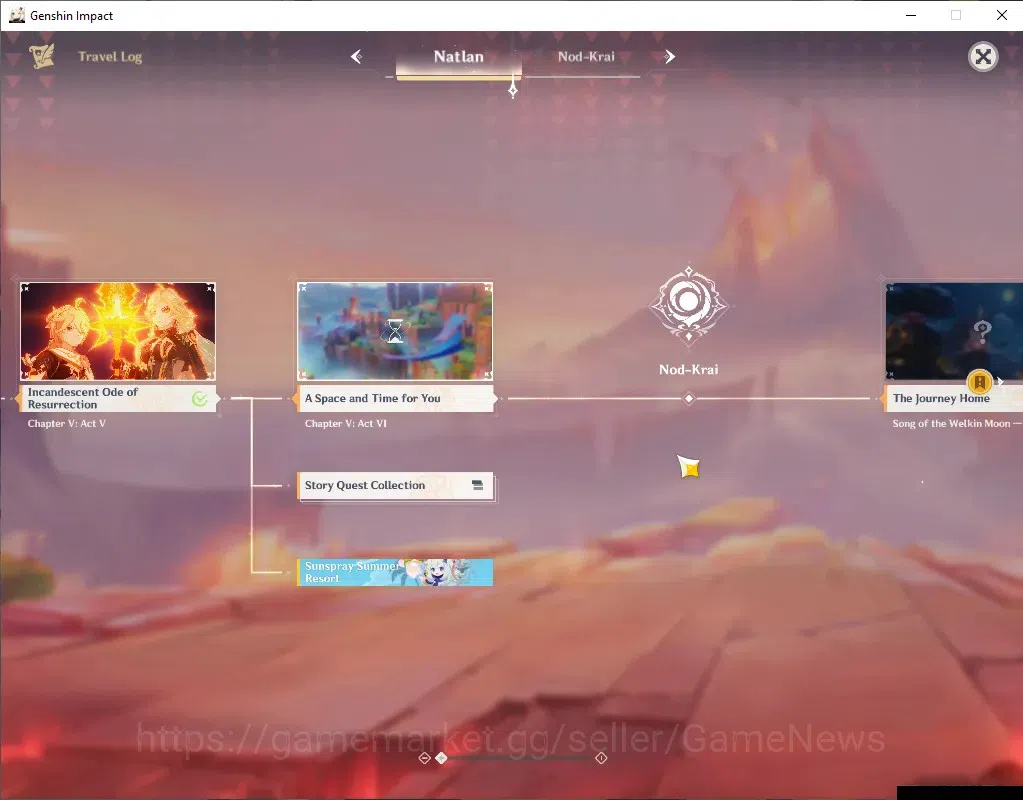Click the region tab position diamond marker
Viewport: 1023px width, 800px height.
[513, 90]
